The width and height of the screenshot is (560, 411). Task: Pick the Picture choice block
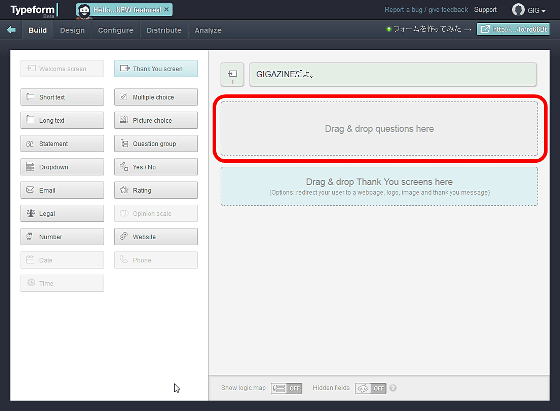click(156, 120)
